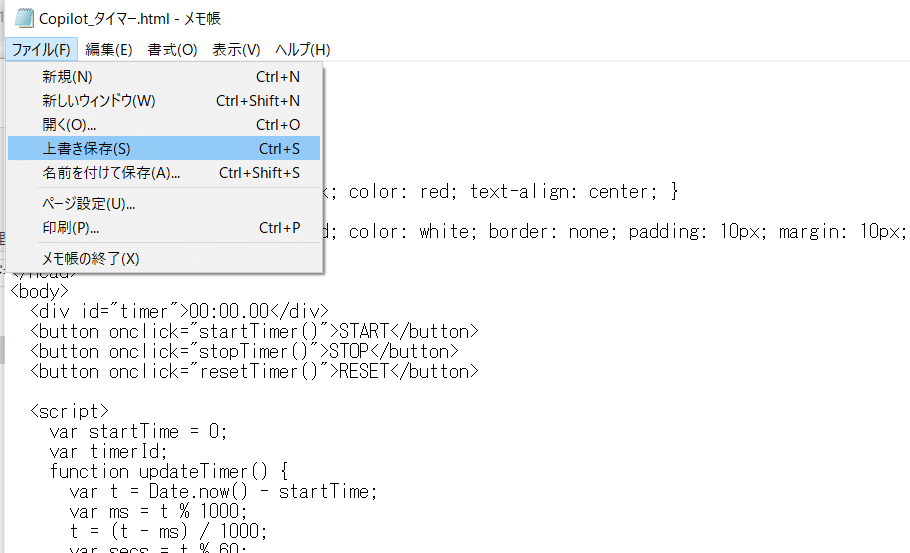The height and width of the screenshot is (553, 910).
Task: Choose 印刷(P)... to print
Action: coord(164,228)
